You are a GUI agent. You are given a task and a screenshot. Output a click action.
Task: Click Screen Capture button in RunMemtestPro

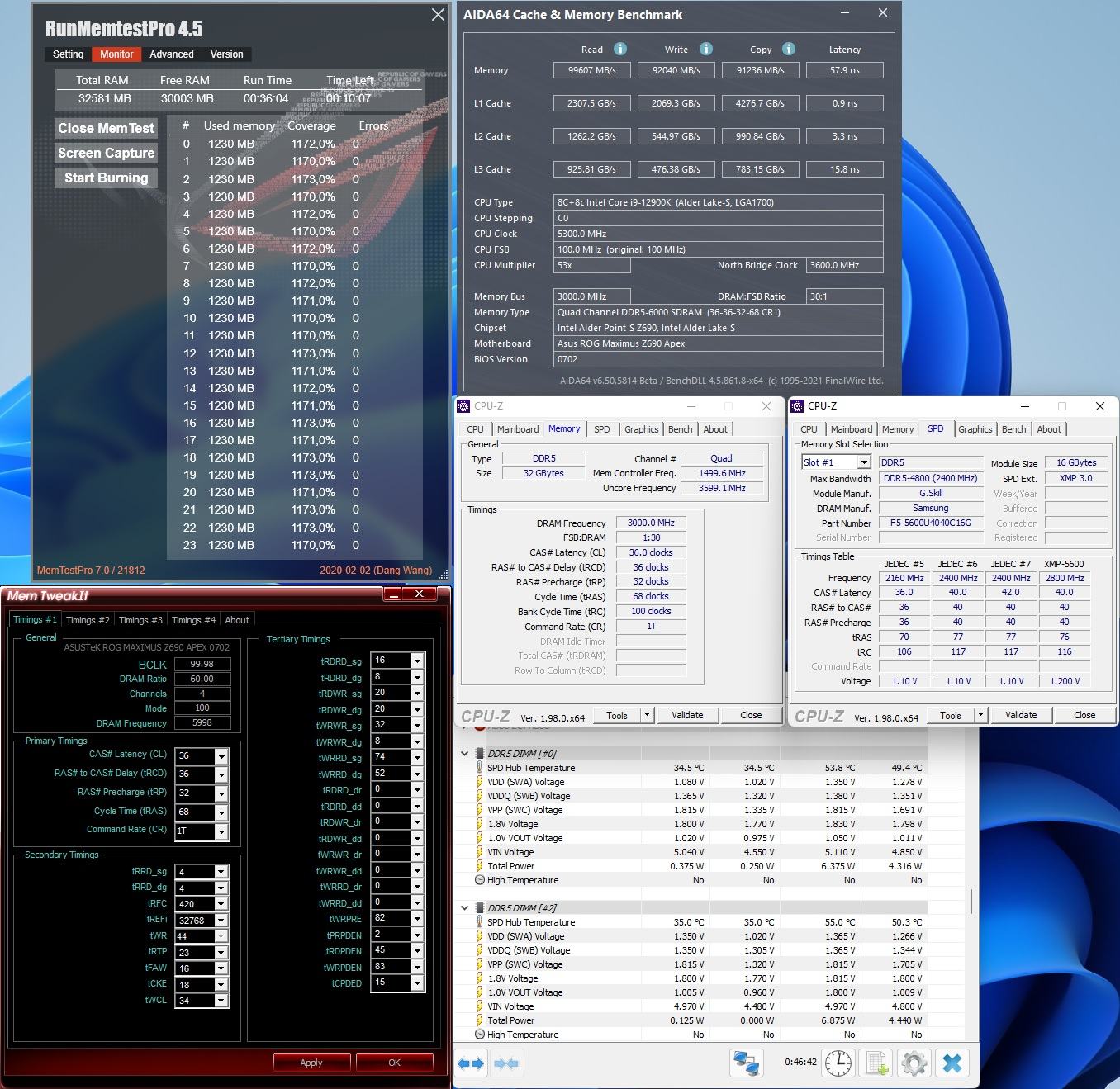coord(106,153)
